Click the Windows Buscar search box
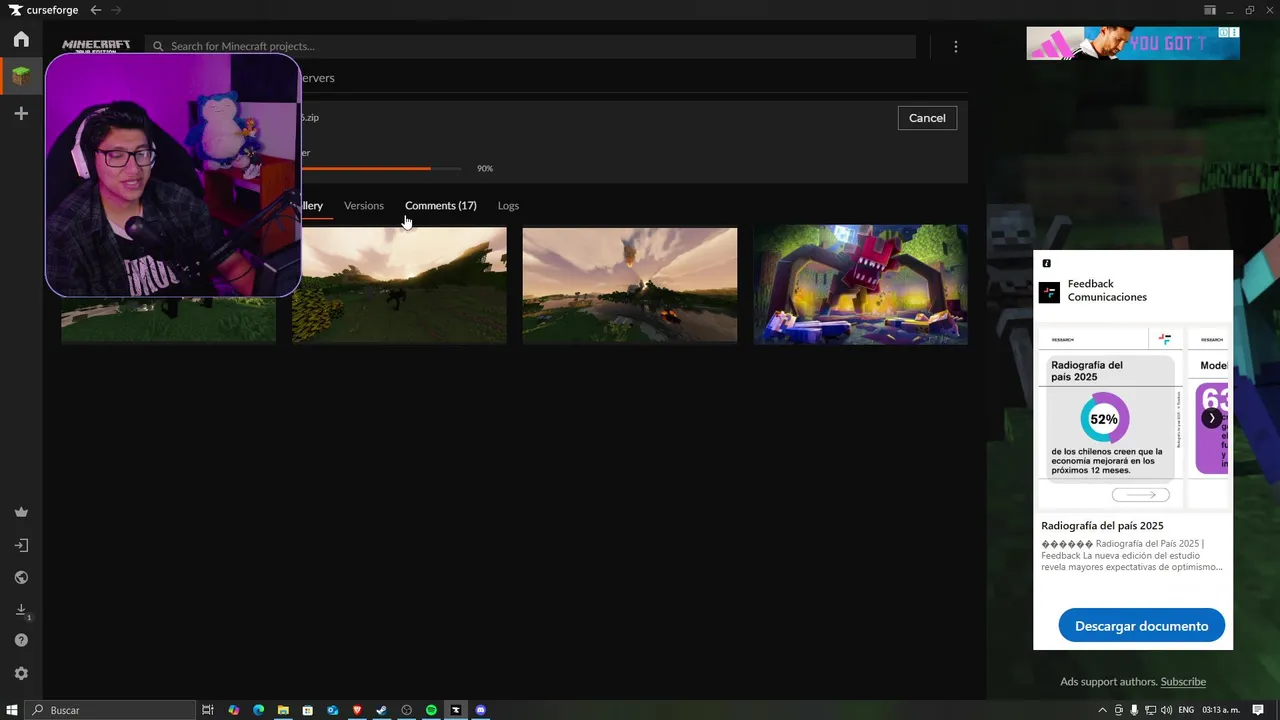Image resolution: width=1280 pixels, height=720 pixels. point(111,710)
